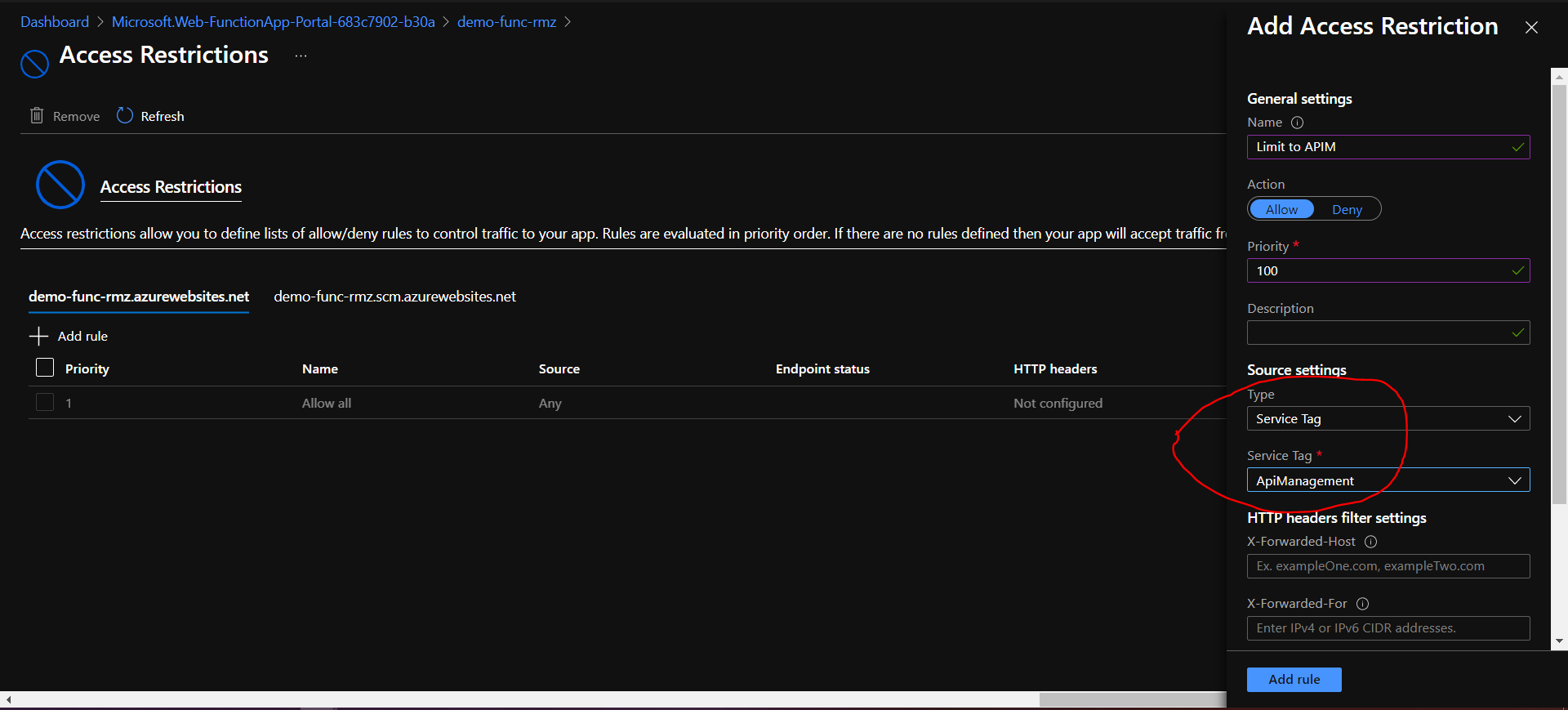Close the Add Access Restriction panel

(1531, 27)
